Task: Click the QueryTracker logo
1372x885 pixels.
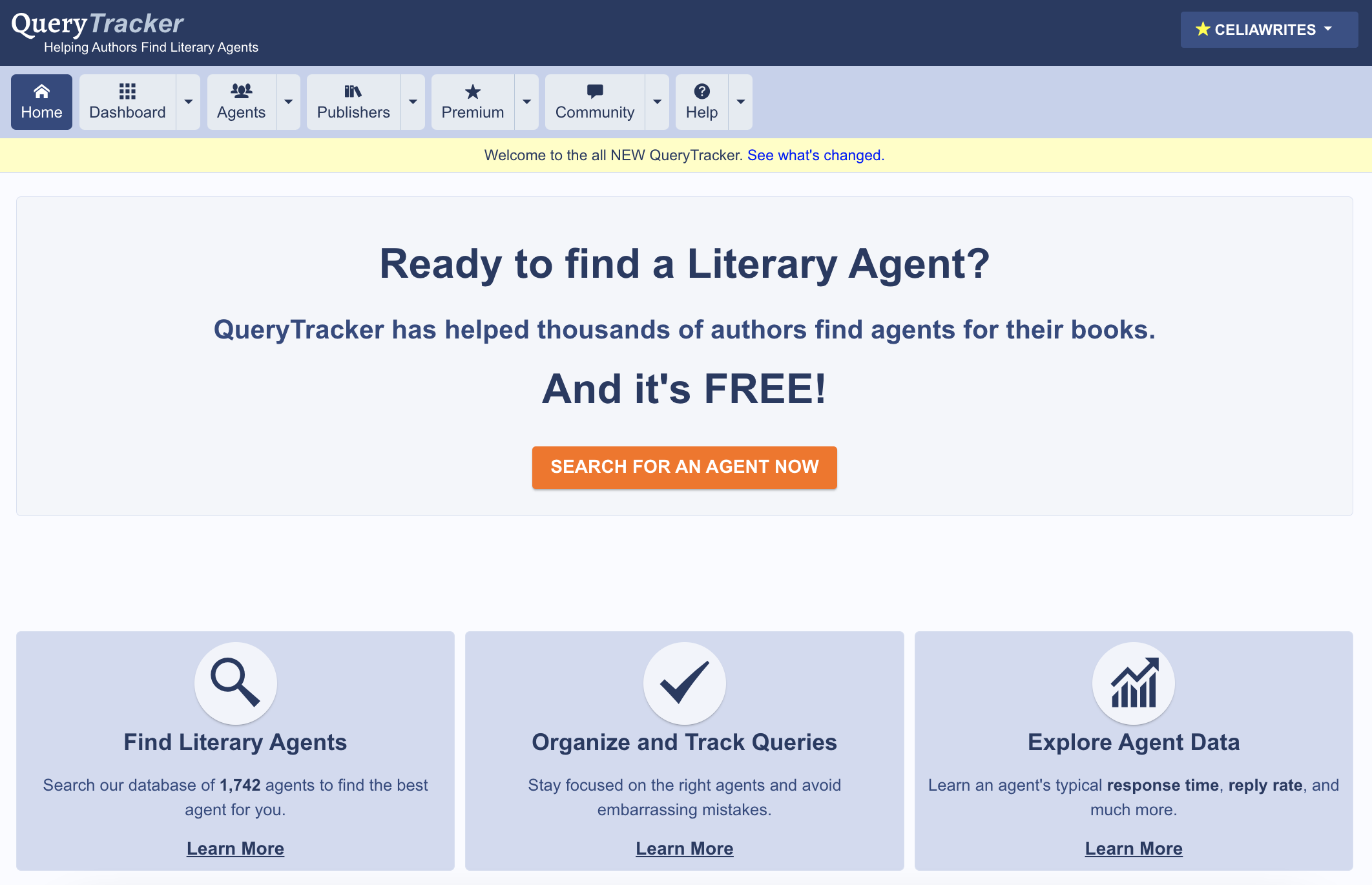Action: [x=98, y=25]
